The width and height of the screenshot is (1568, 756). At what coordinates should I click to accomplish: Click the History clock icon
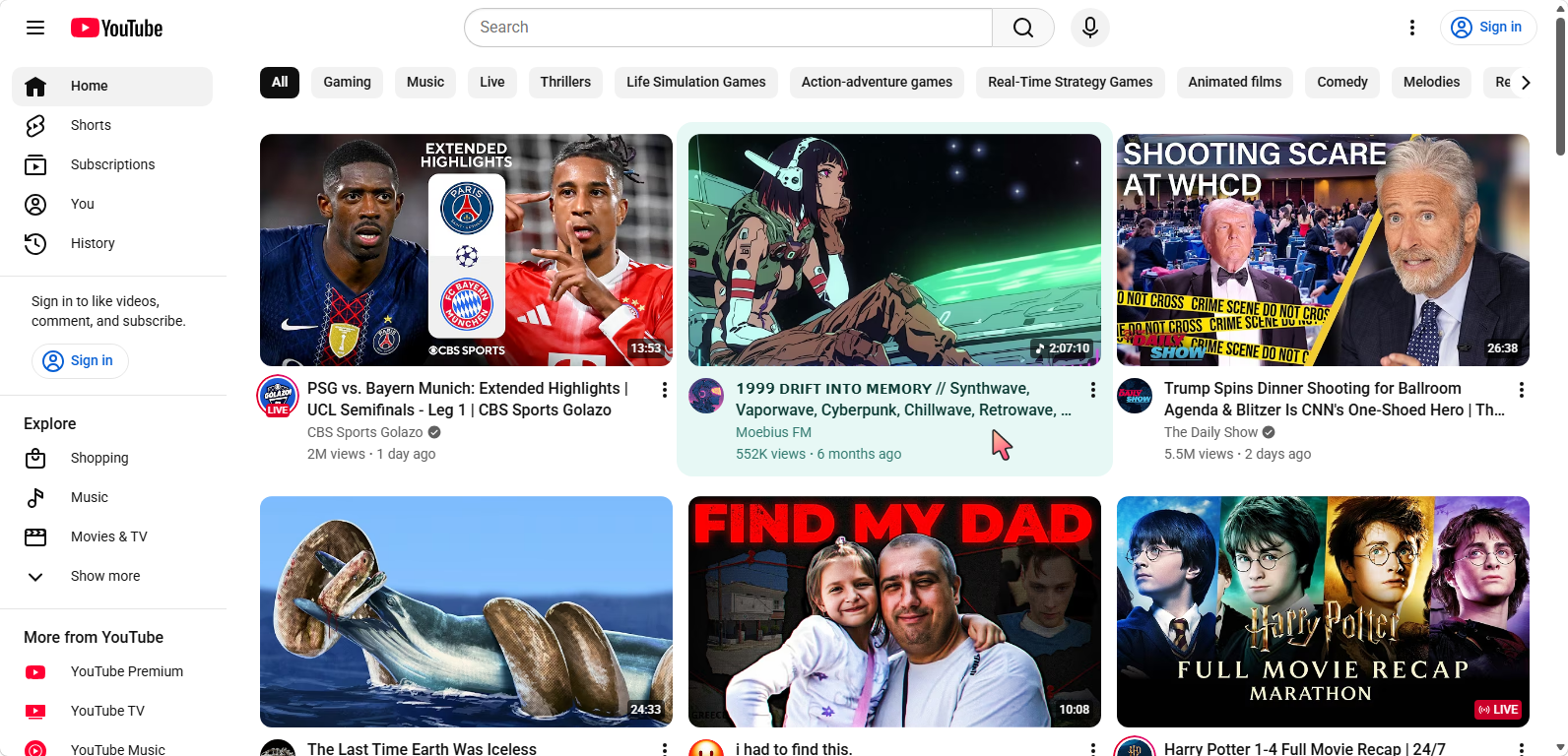pyautogui.click(x=35, y=244)
